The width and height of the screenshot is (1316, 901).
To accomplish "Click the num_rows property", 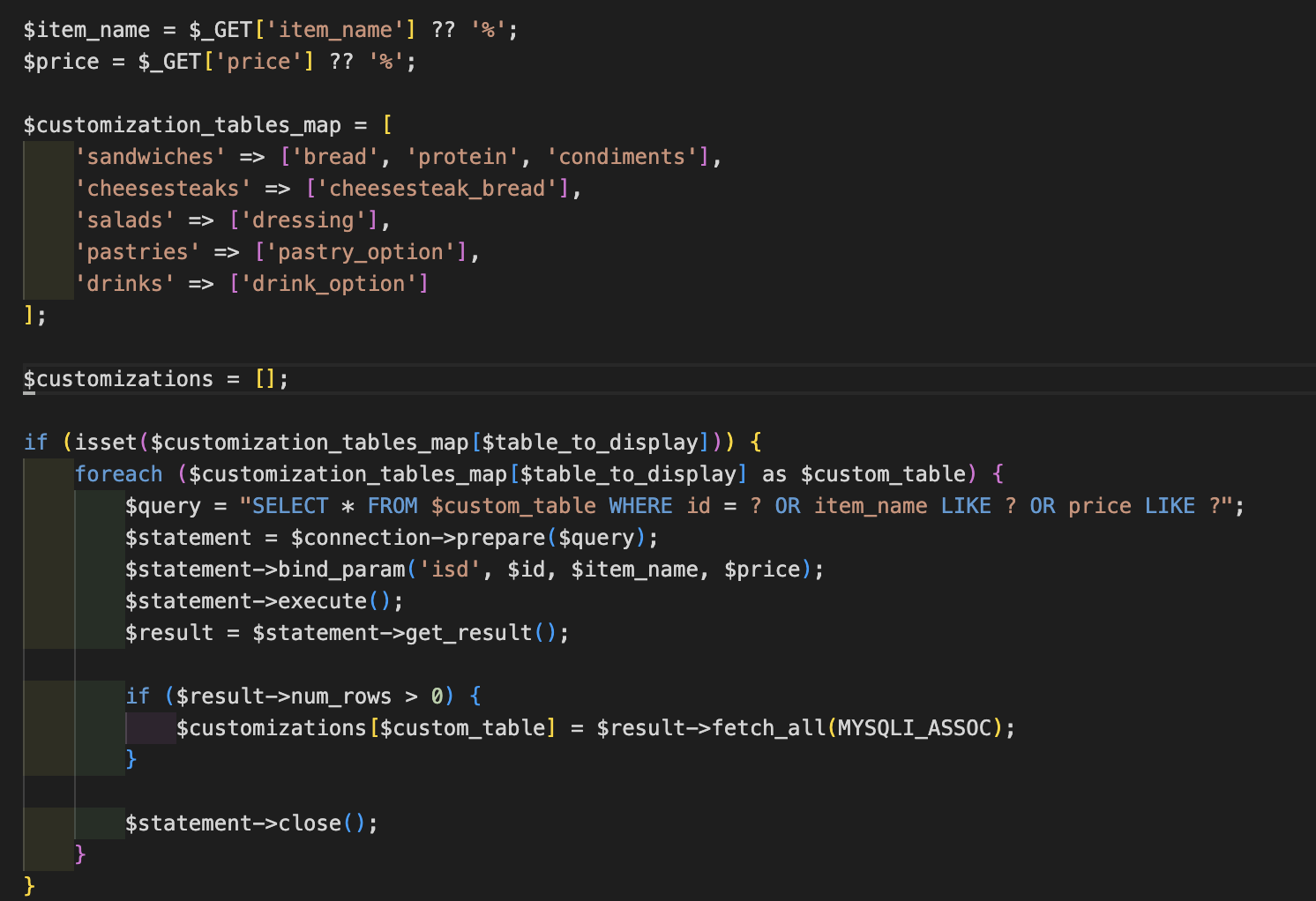I will (341, 696).
